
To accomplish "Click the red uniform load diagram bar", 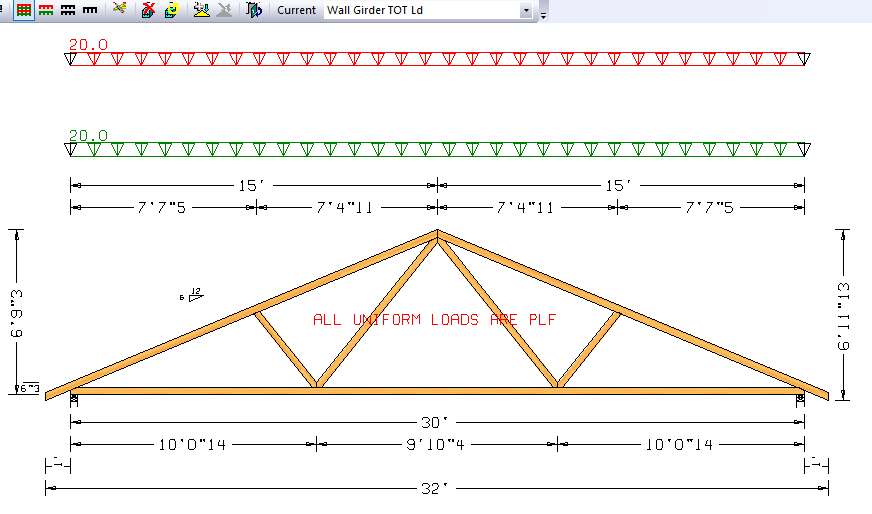I will coord(437,59).
